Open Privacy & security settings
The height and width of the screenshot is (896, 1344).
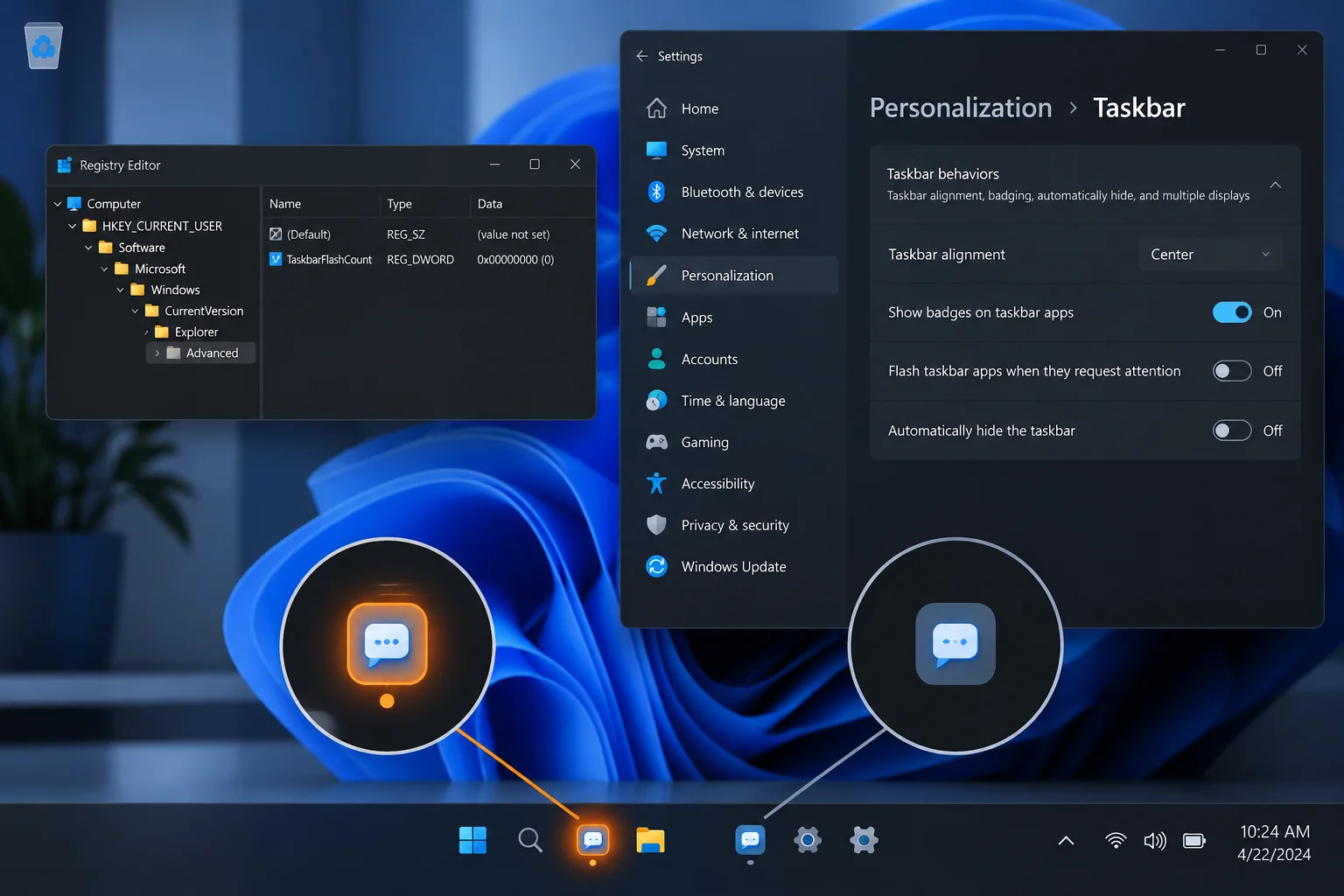(734, 525)
